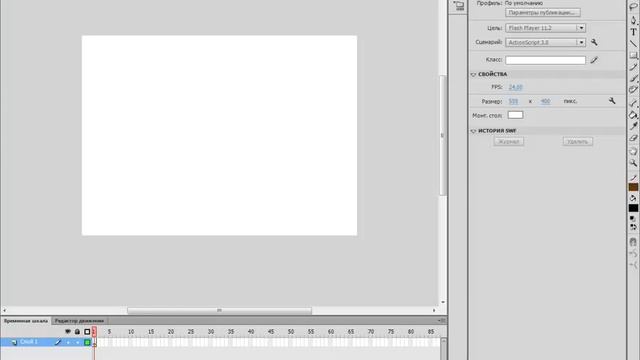This screenshot has width=640, height=360.
Task: Select the Rectangle tool
Action: pos(633,55)
